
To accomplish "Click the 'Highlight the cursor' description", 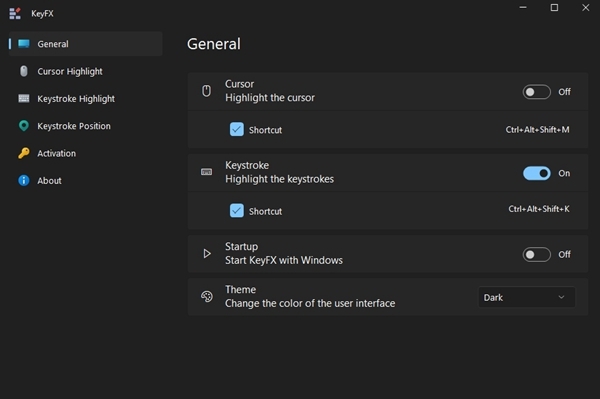I will click(x=270, y=98).
